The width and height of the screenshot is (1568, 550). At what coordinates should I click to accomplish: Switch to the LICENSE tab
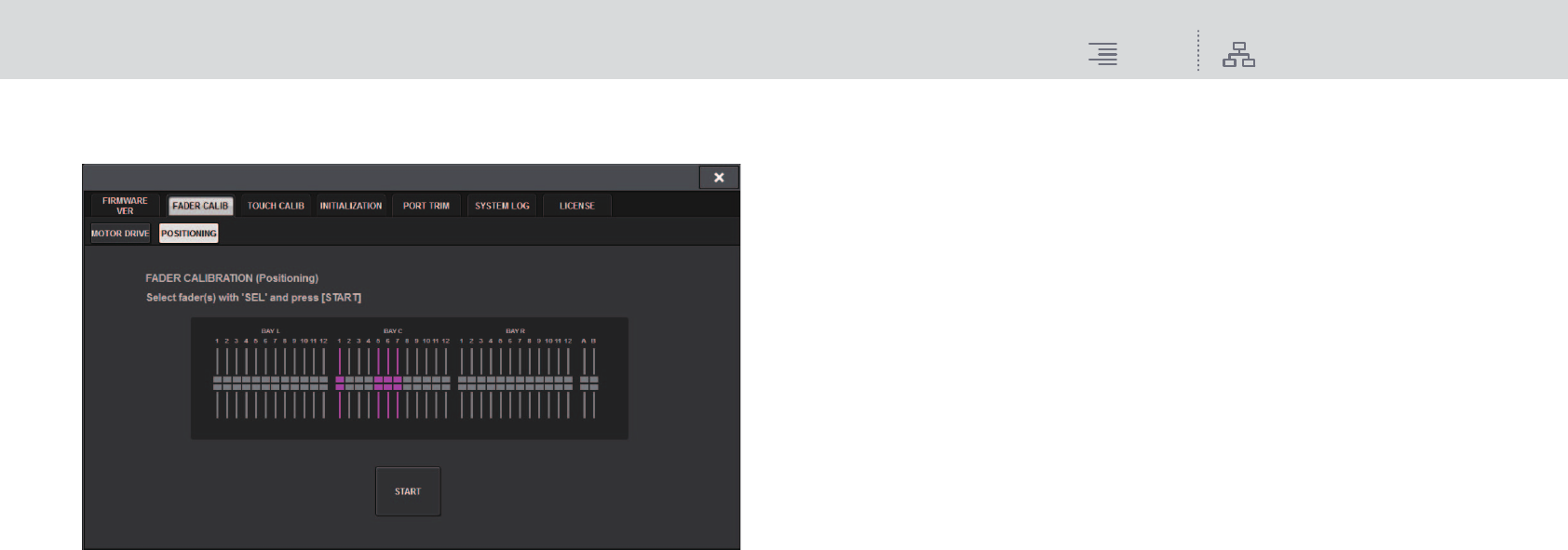point(577,206)
